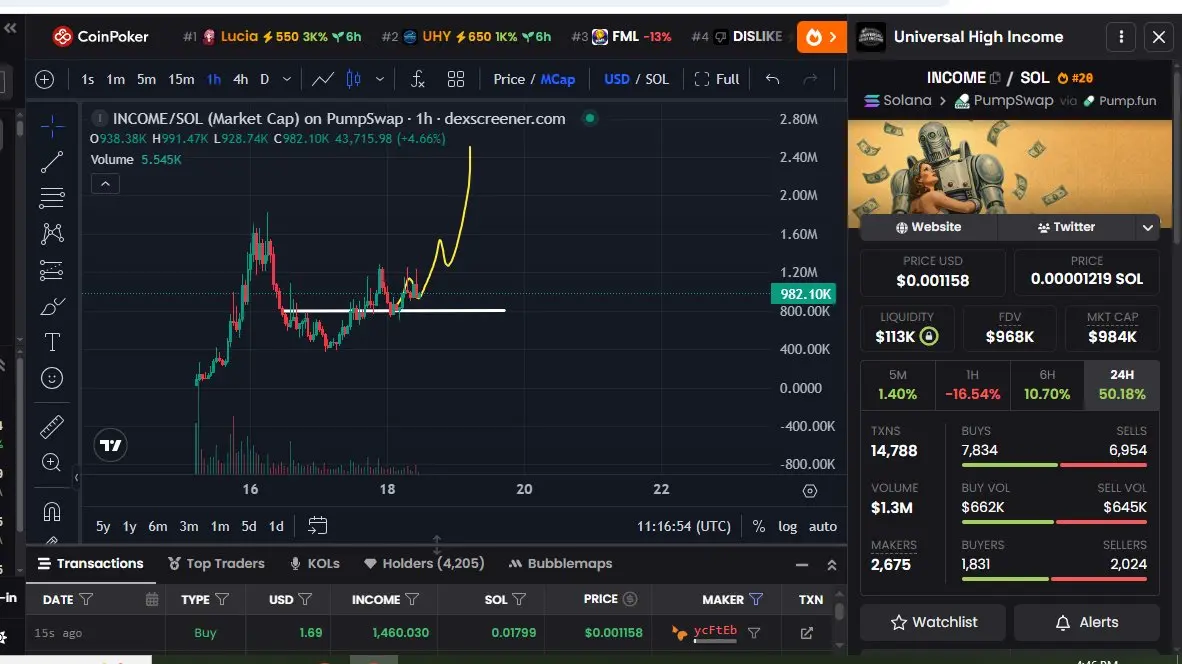Visit the token Website link
The image size is (1182, 664).
click(x=928, y=227)
